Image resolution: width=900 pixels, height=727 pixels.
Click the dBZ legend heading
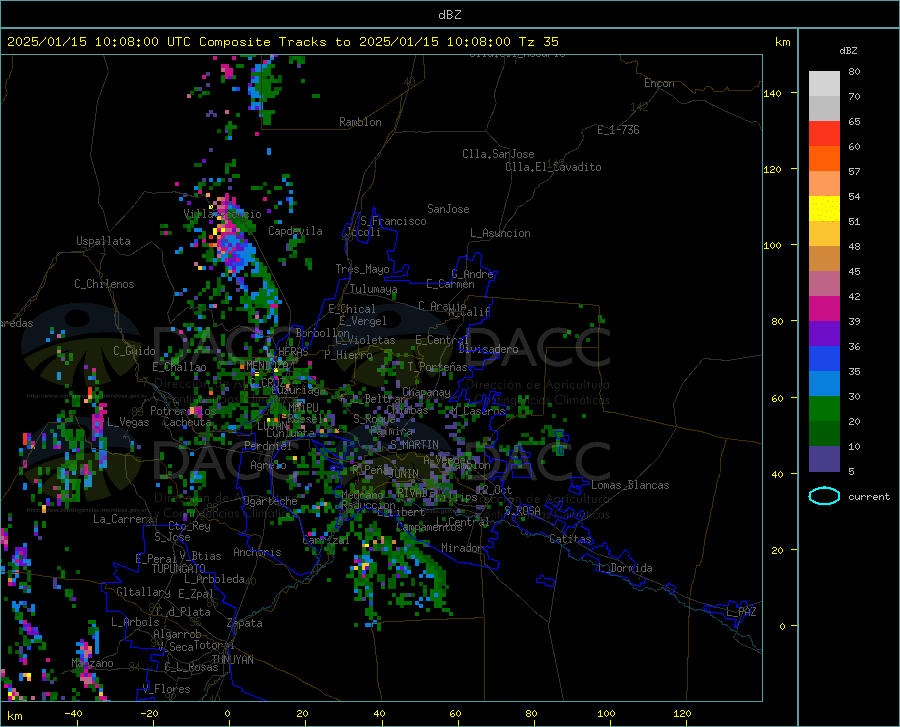pos(848,50)
